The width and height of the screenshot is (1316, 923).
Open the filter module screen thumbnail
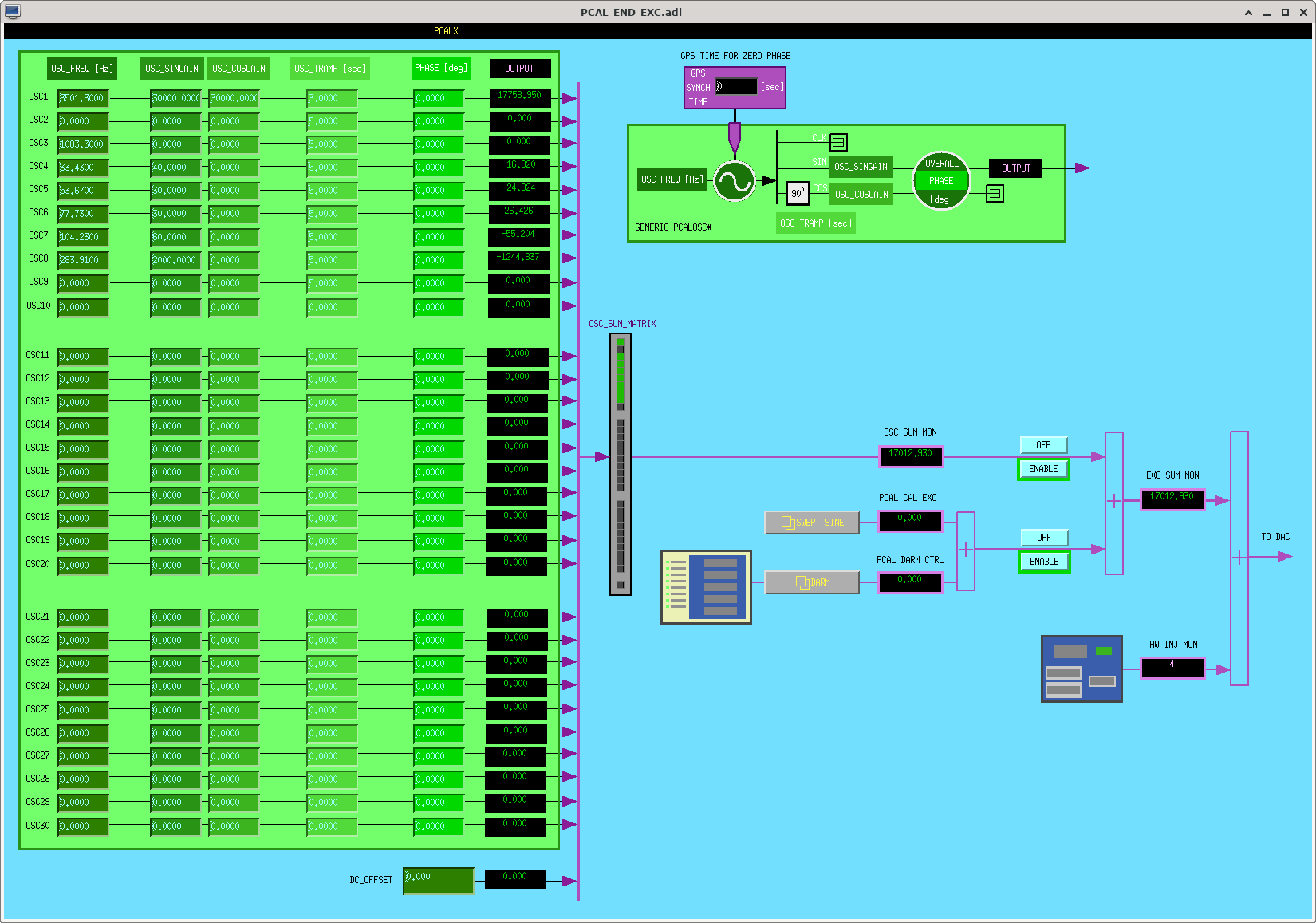click(706, 586)
